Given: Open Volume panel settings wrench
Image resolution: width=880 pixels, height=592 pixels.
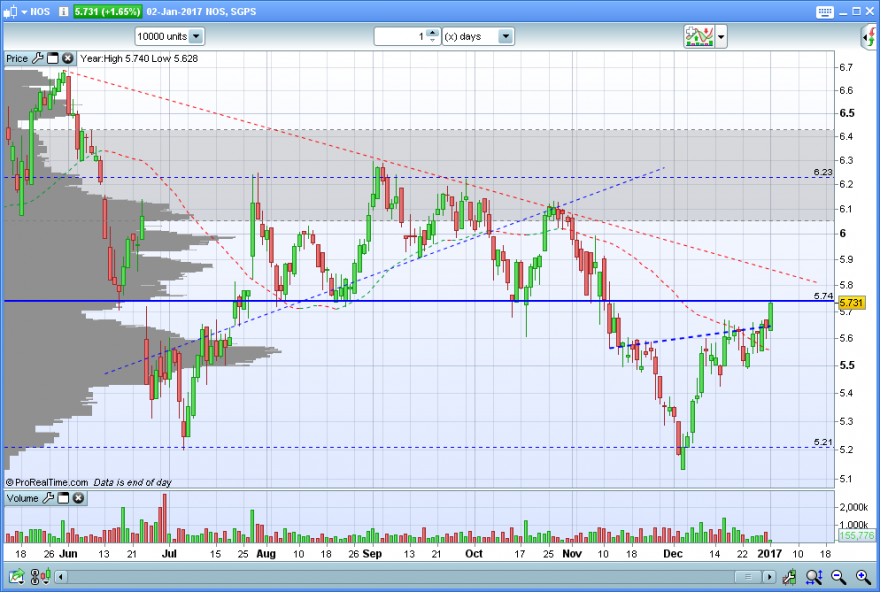Looking at the screenshot, I should [x=48, y=498].
